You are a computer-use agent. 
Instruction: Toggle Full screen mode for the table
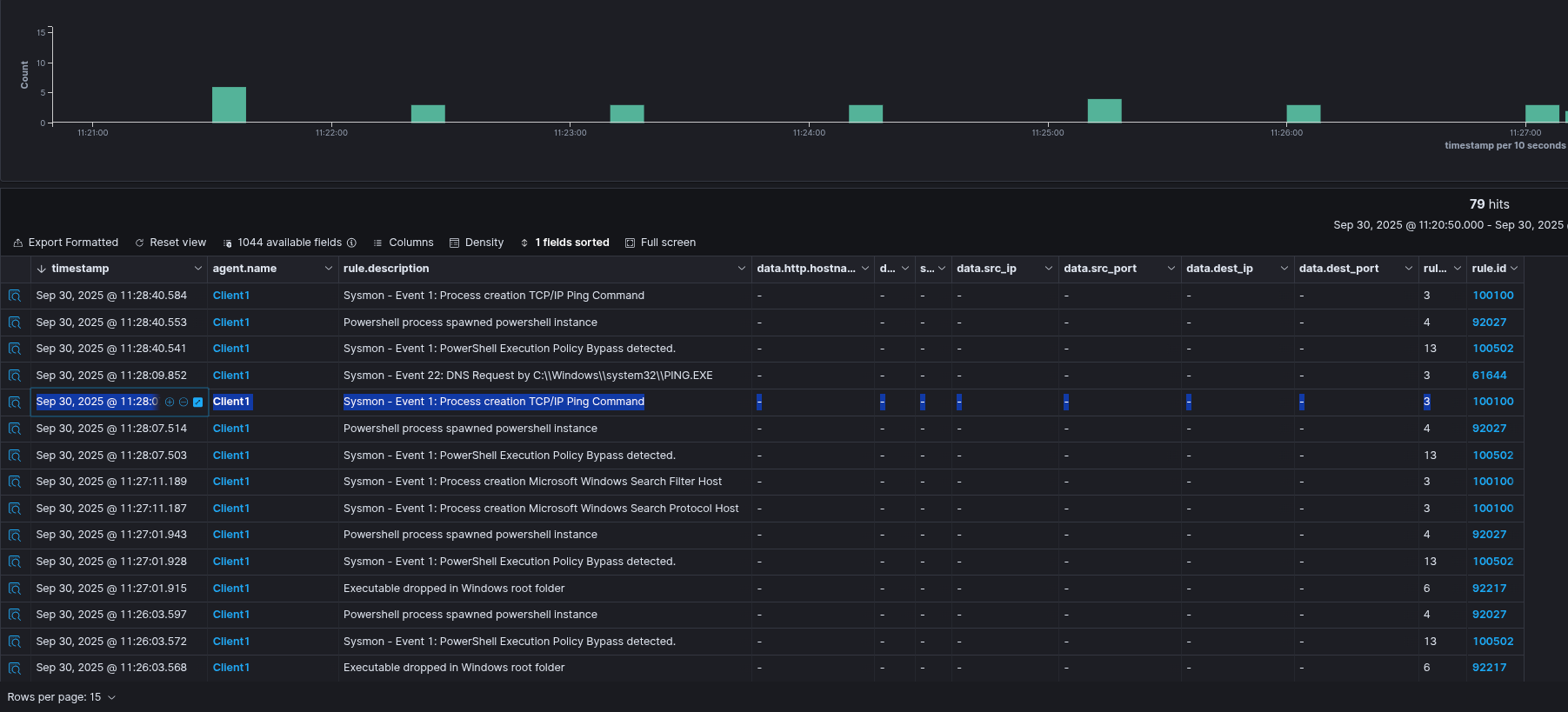point(660,243)
